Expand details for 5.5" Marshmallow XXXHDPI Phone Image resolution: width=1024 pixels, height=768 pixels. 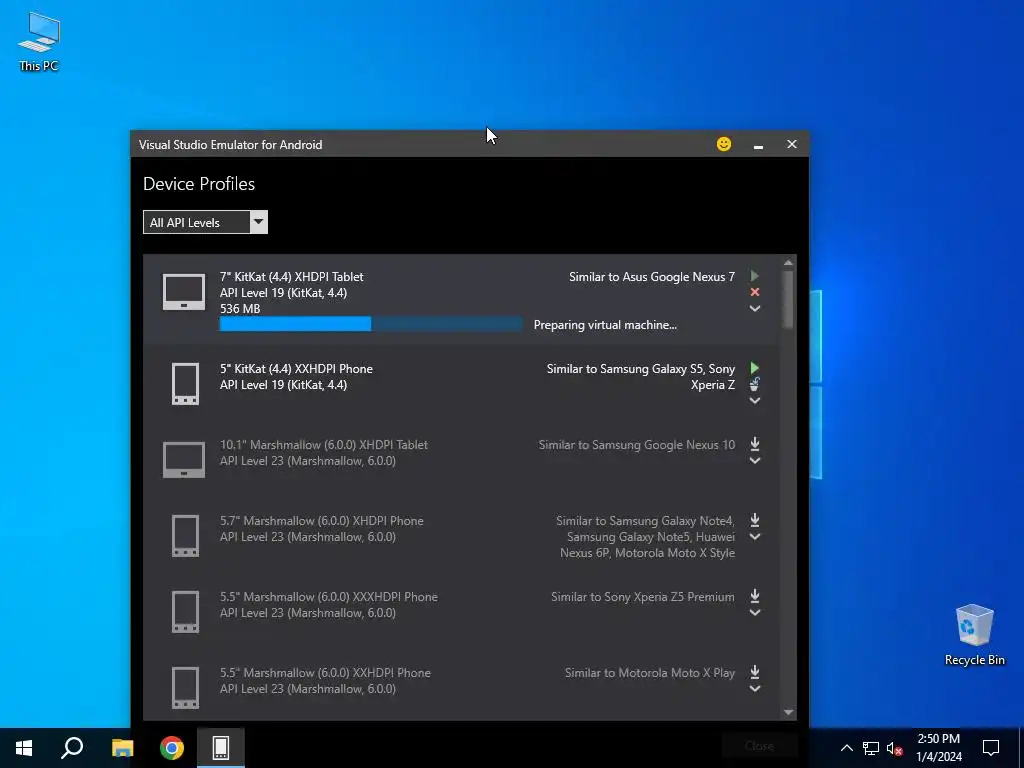[x=755, y=613]
